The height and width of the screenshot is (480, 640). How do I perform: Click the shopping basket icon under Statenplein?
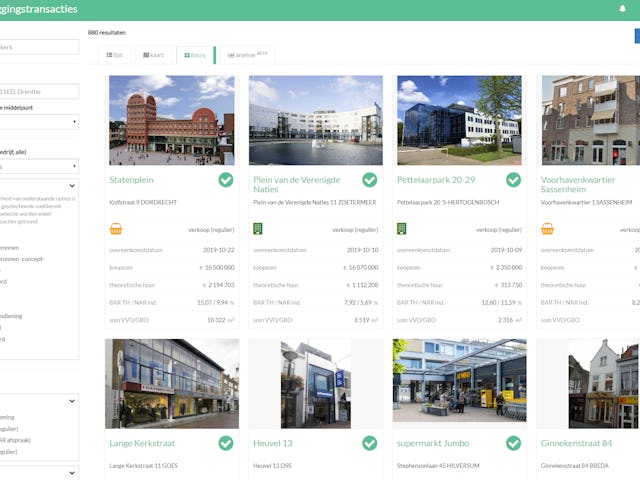116,229
